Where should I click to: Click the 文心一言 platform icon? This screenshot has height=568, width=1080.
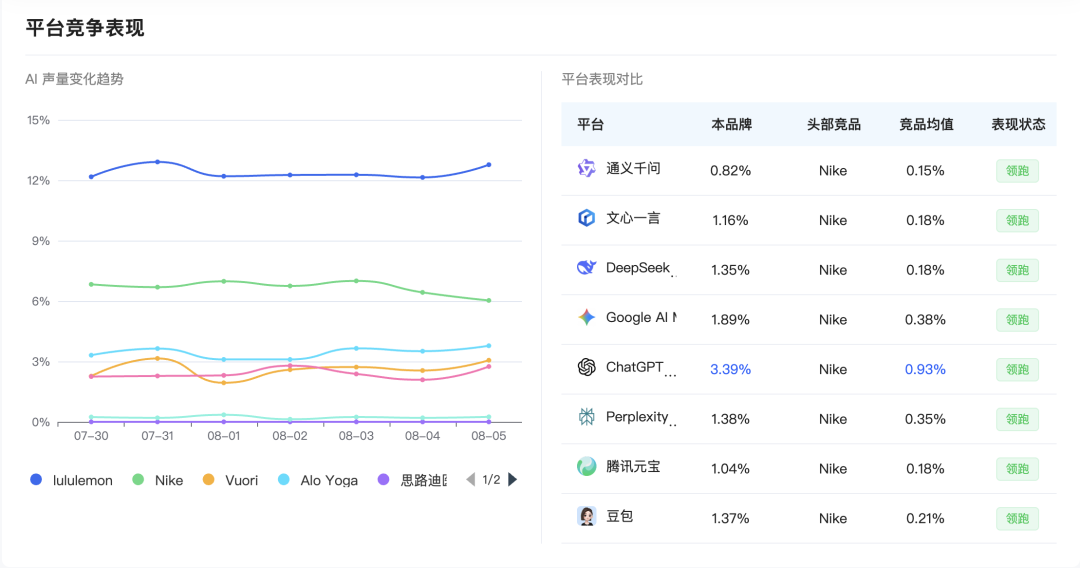click(586, 218)
